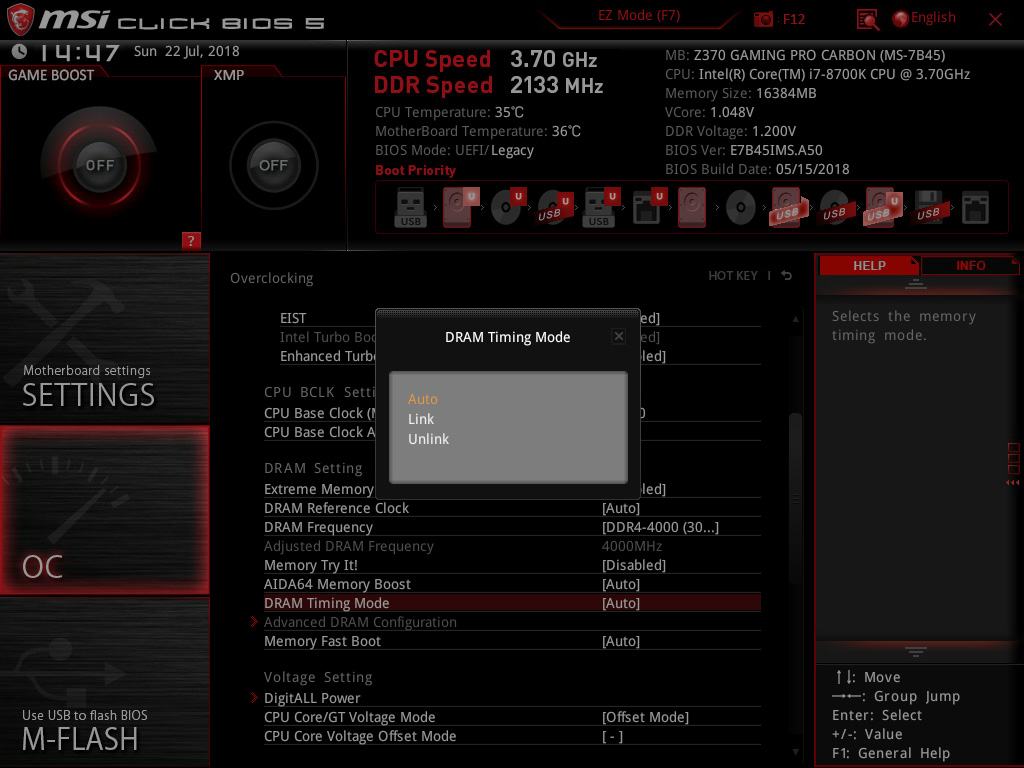
Task: Click the scroll down arrow of settings list
Action: pyautogui.click(x=795, y=753)
